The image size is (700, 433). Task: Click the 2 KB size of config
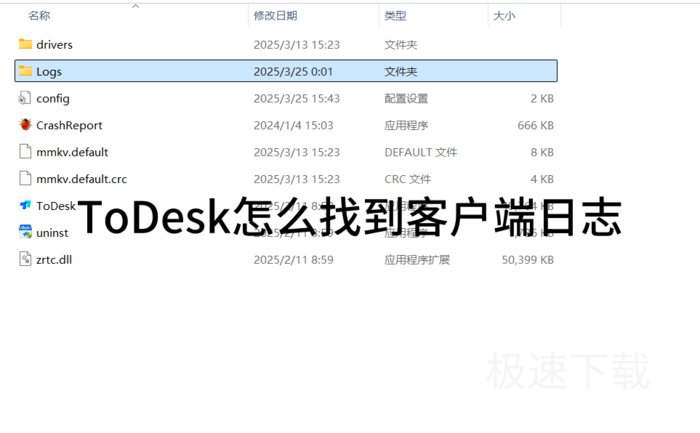(x=542, y=98)
